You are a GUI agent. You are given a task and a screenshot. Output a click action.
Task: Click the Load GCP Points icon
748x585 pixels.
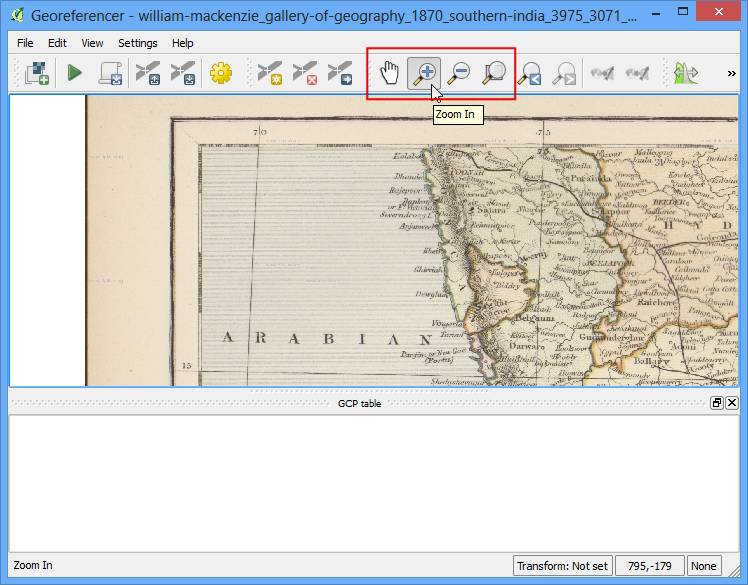click(x=147, y=73)
